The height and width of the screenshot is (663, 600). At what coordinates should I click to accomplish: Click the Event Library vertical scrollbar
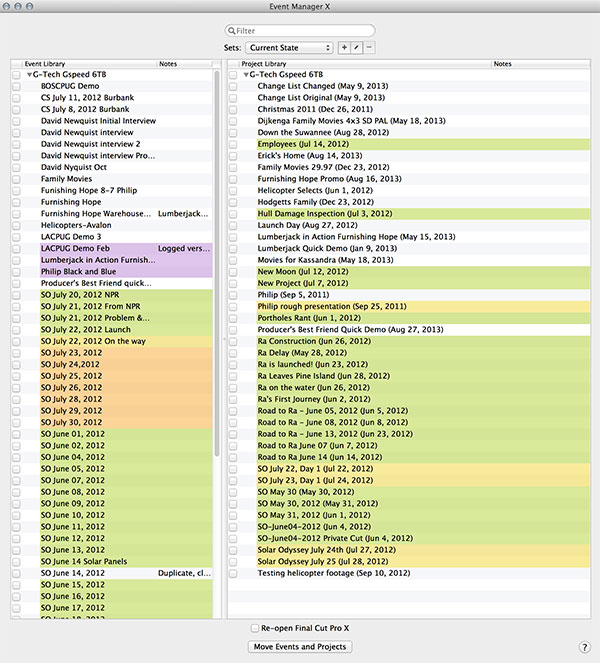(x=217, y=262)
